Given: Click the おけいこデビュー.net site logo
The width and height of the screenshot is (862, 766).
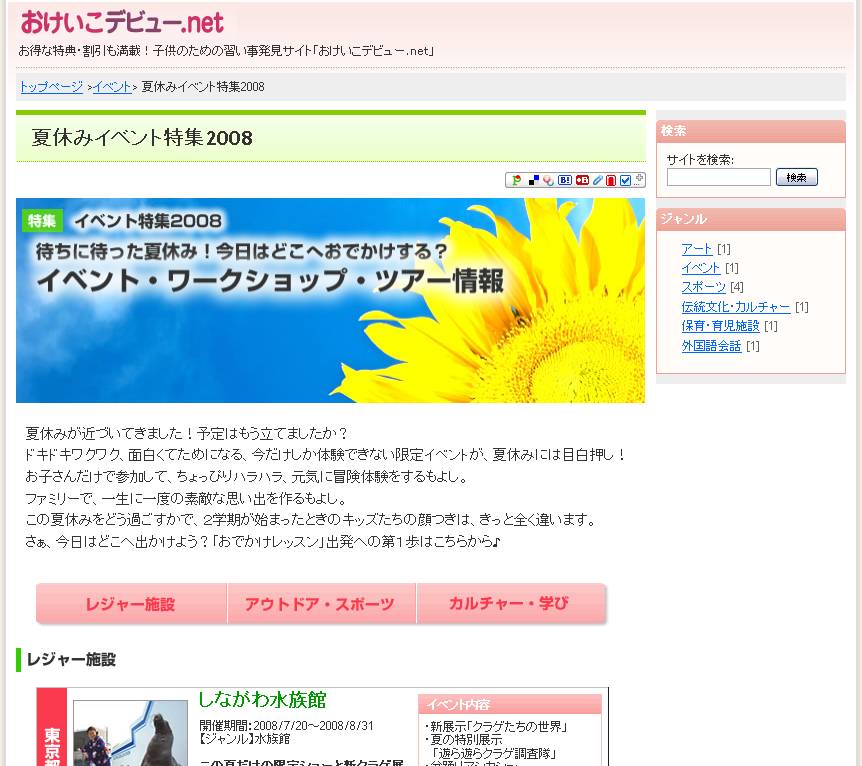Looking at the screenshot, I should 122,22.
